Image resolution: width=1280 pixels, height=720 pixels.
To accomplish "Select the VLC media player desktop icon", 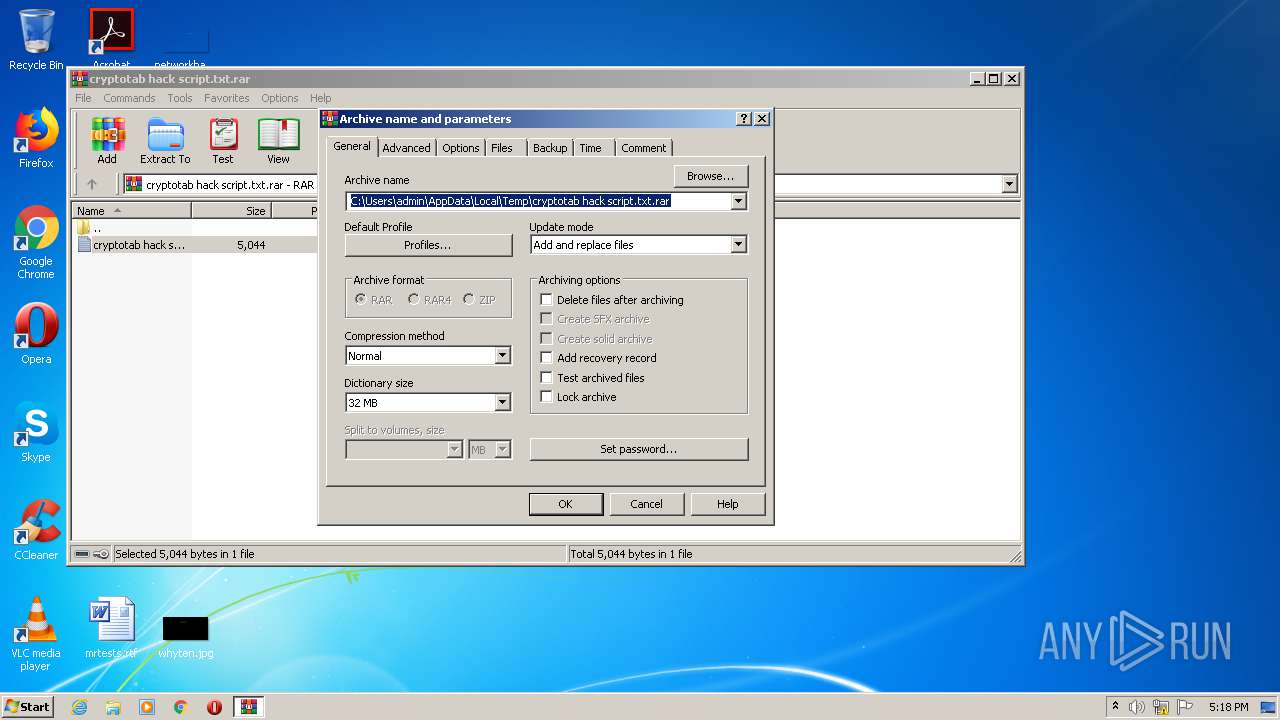I will coord(36,634).
